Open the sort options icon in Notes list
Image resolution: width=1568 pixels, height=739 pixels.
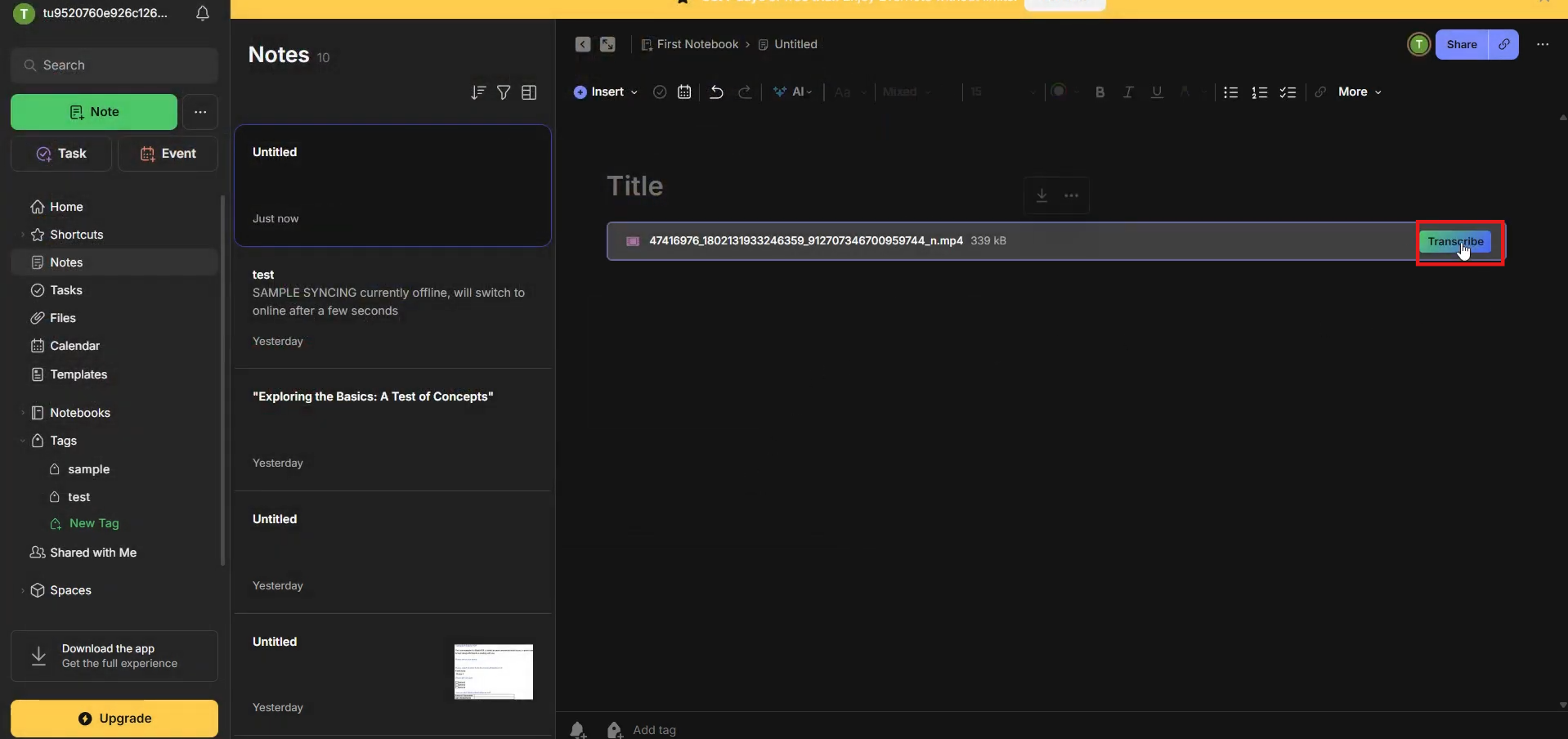[x=478, y=92]
